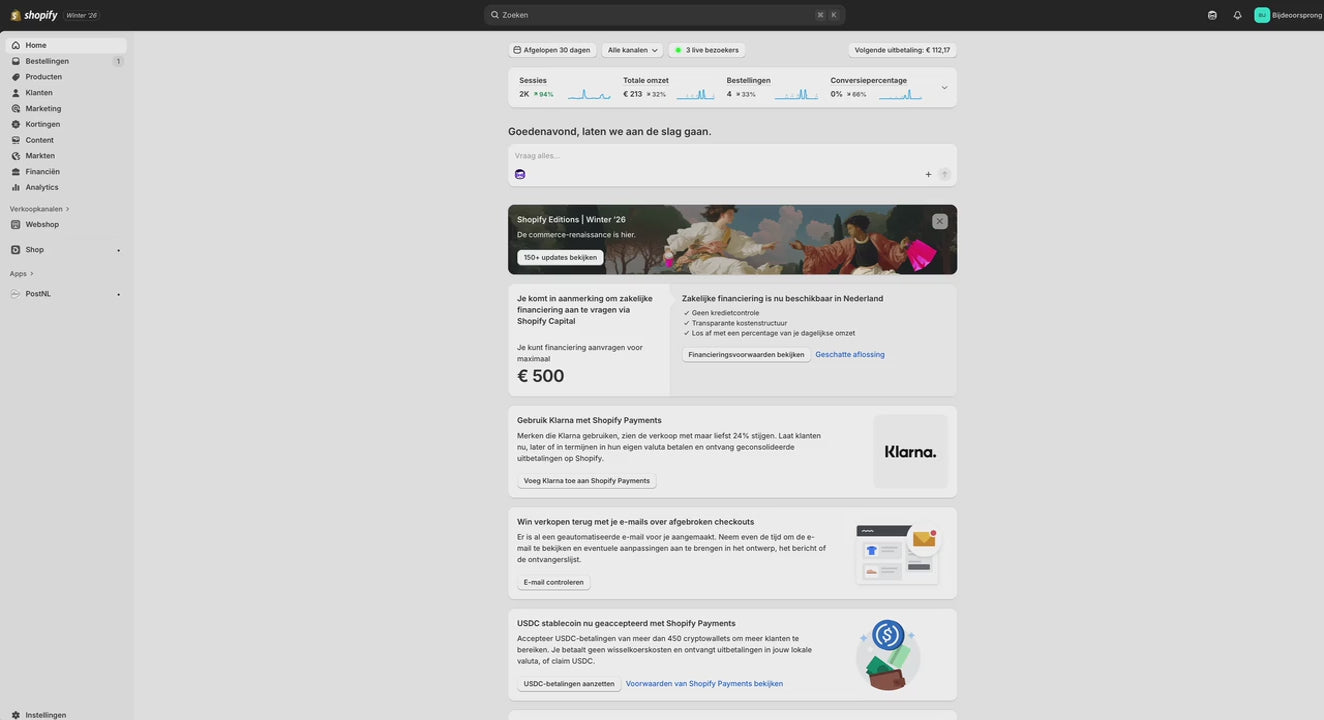Open Marketing in the sidebar

click(x=65, y=108)
